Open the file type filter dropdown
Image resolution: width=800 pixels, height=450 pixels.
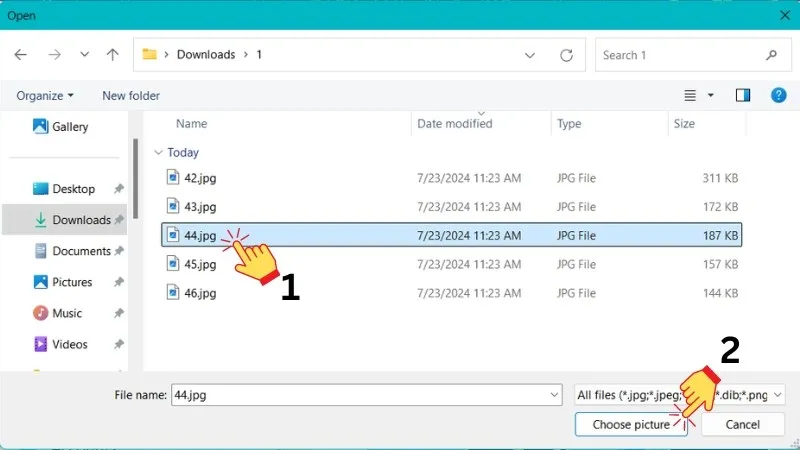pos(680,395)
